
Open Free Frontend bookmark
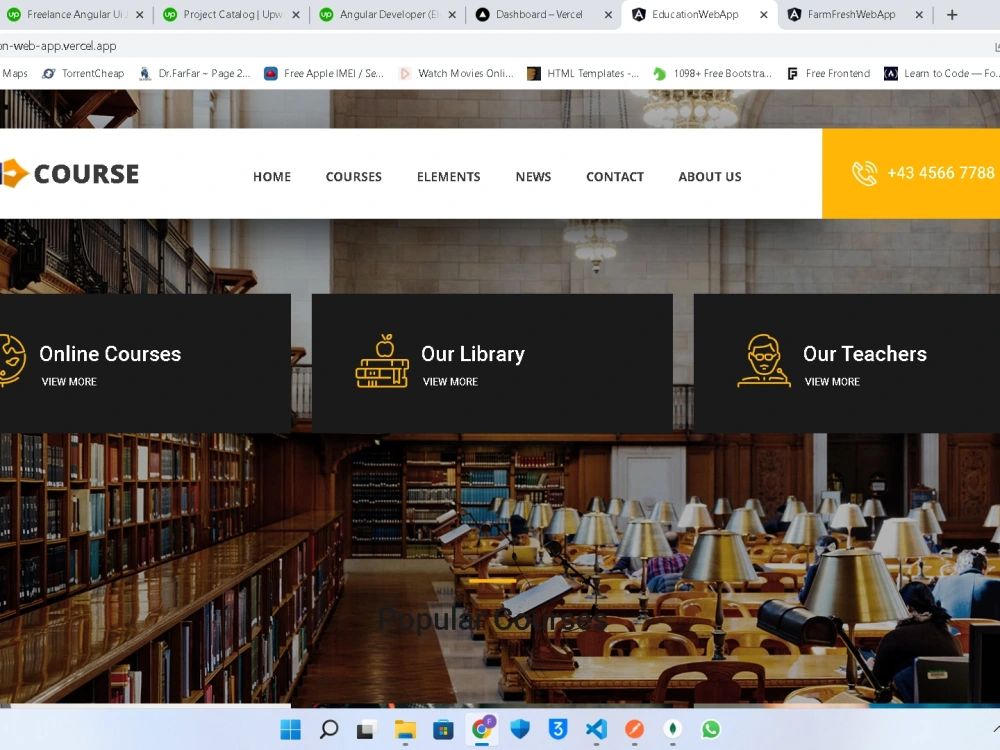click(x=828, y=73)
